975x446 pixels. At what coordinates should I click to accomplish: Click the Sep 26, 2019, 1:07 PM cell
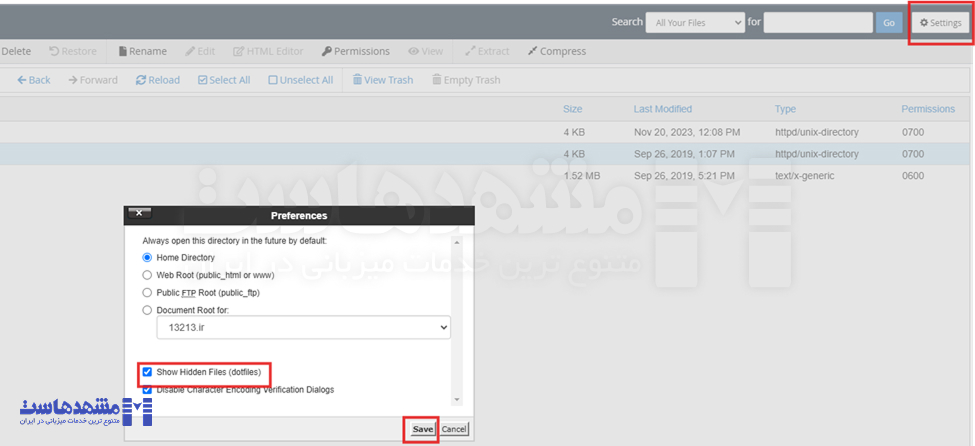684,154
